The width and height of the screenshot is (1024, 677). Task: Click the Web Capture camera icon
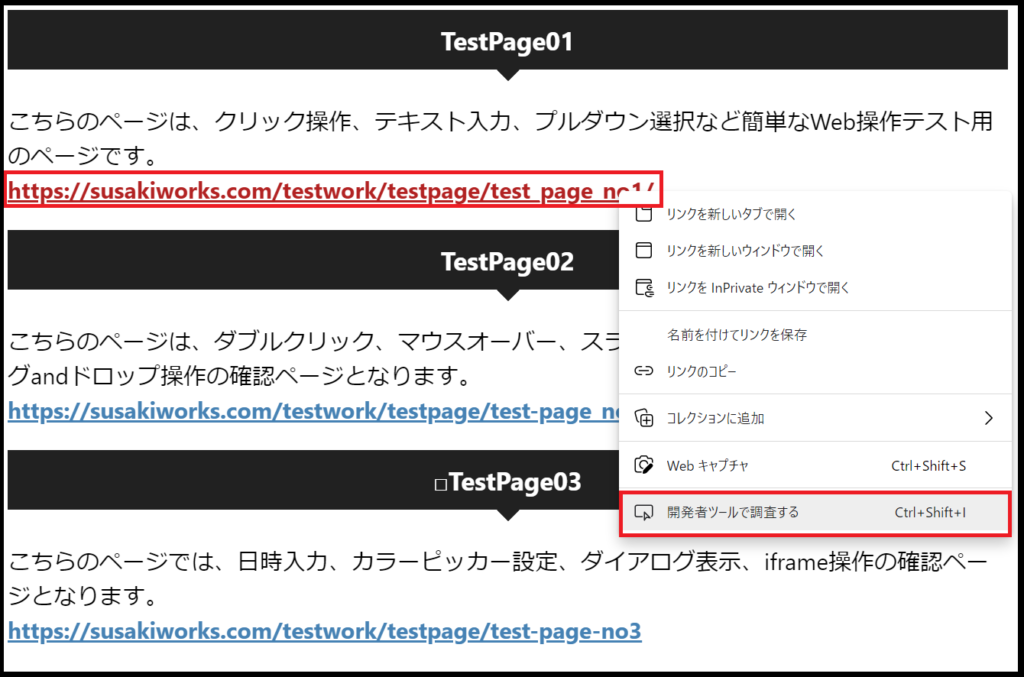(x=644, y=465)
